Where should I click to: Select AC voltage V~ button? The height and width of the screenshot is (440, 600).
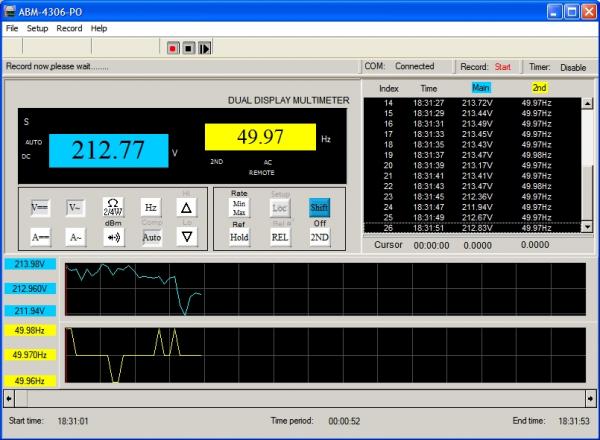(76, 207)
